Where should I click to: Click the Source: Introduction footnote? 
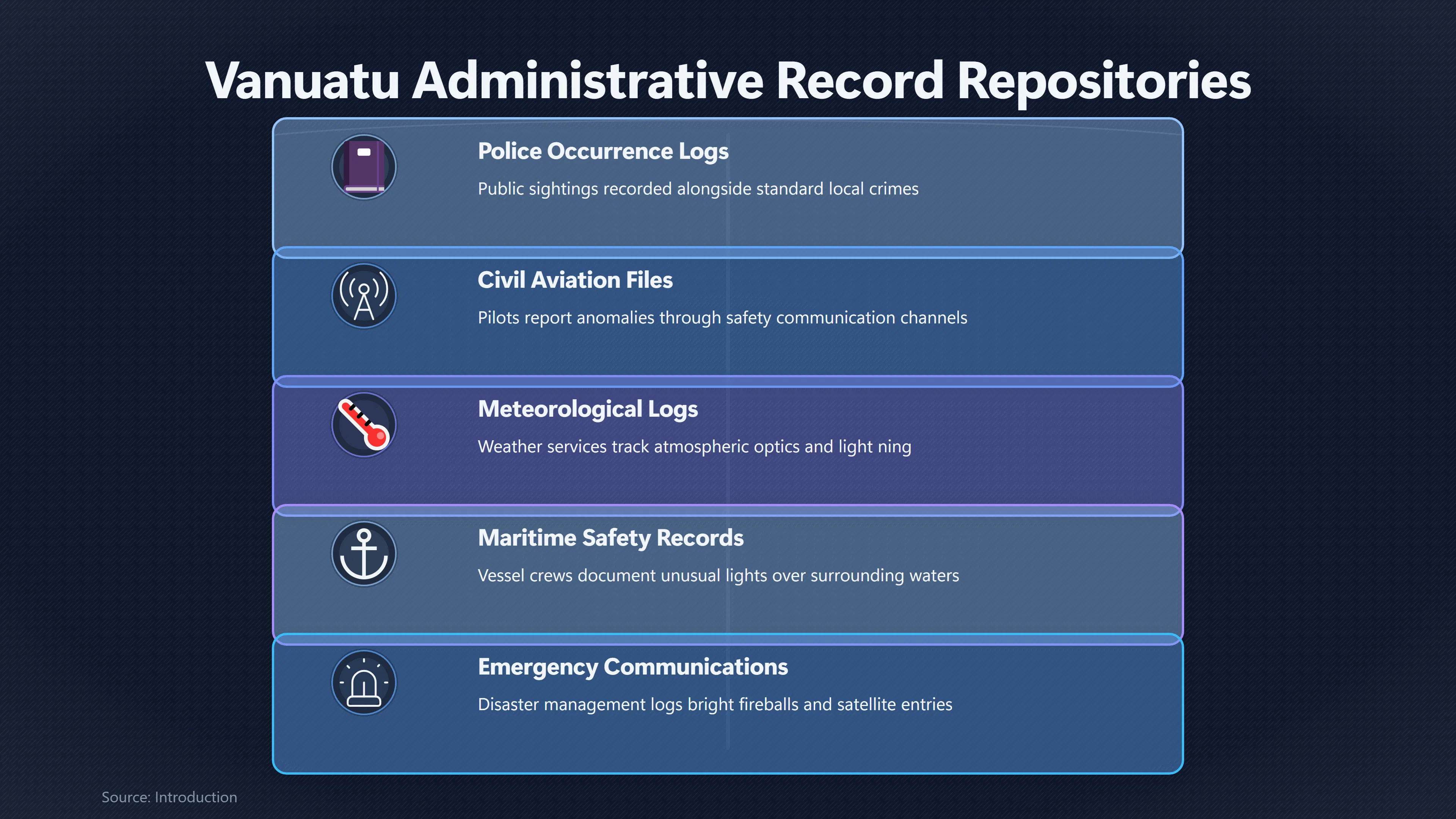click(x=169, y=797)
